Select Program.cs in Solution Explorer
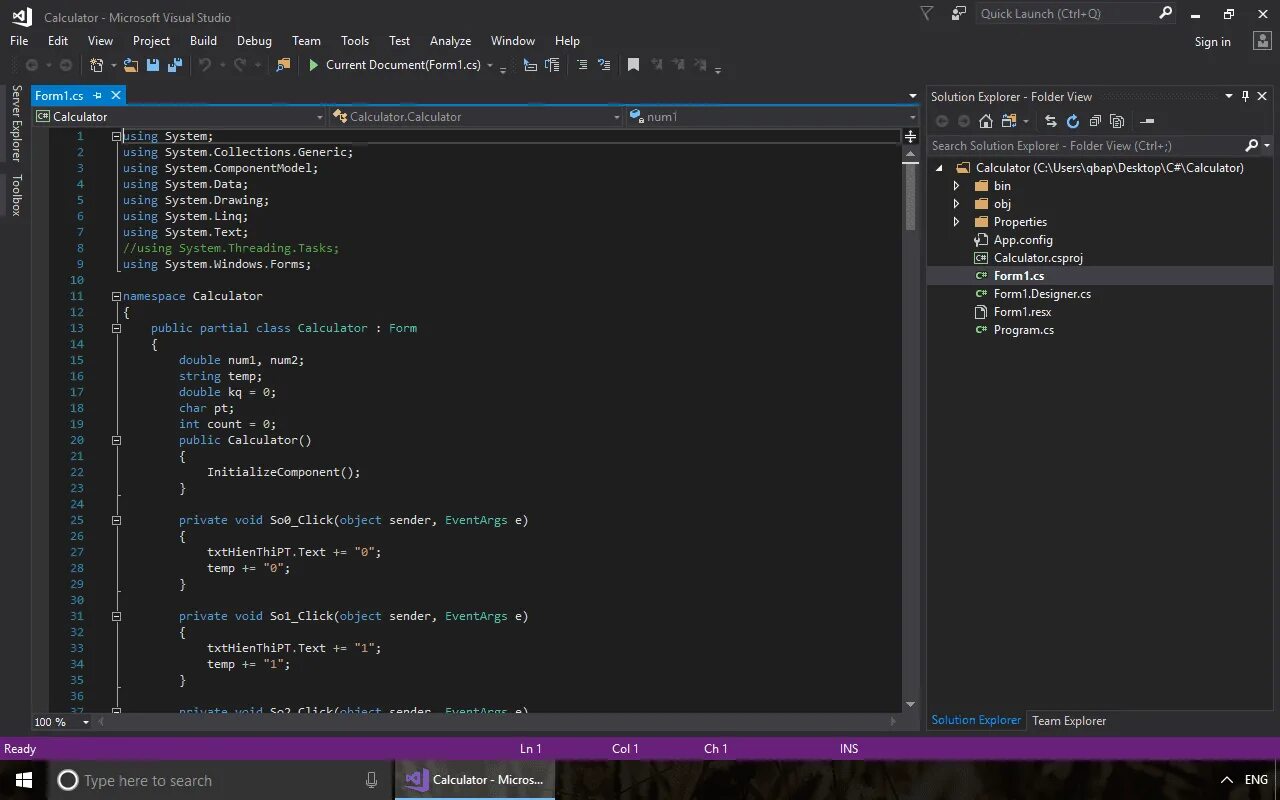The height and width of the screenshot is (800, 1280). coord(1023,330)
